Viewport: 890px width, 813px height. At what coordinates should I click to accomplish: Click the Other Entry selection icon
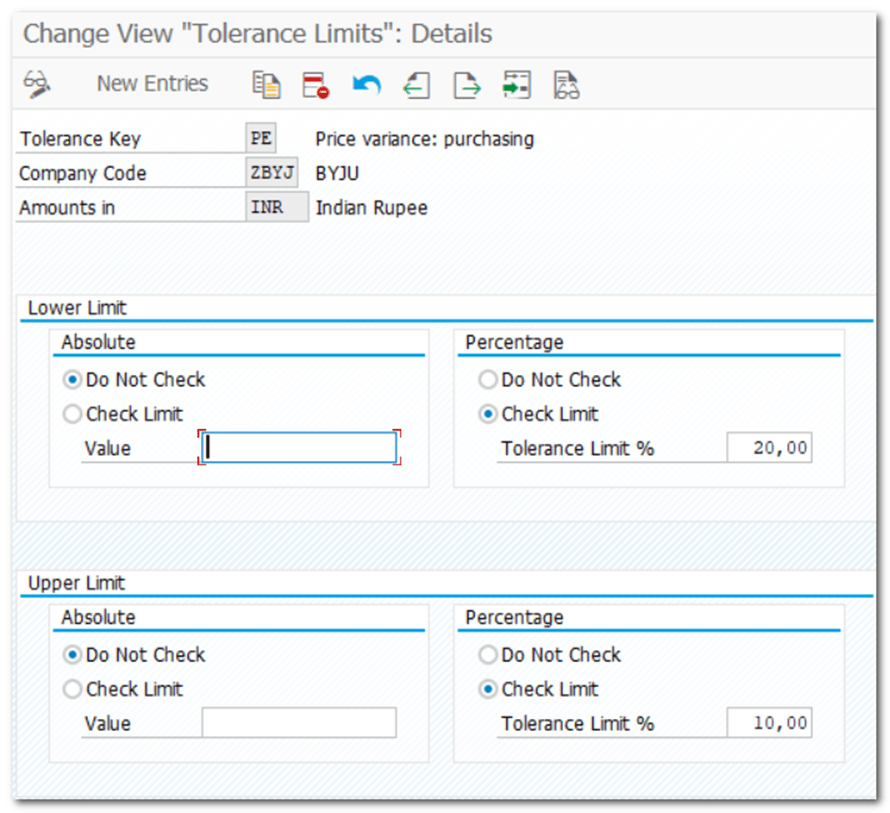tap(516, 85)
